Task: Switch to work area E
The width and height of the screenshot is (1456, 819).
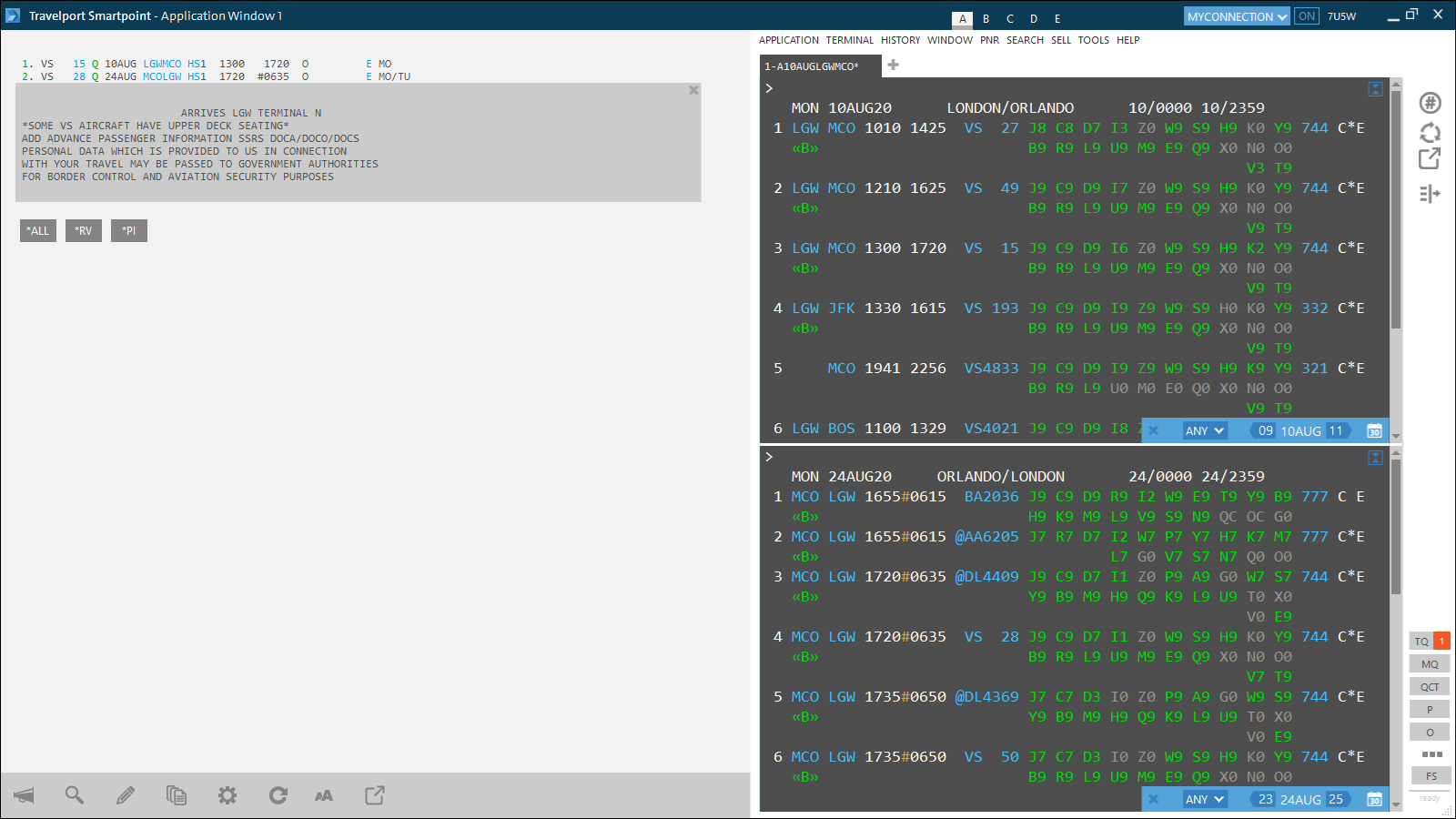Action: tap(1057, 19)
